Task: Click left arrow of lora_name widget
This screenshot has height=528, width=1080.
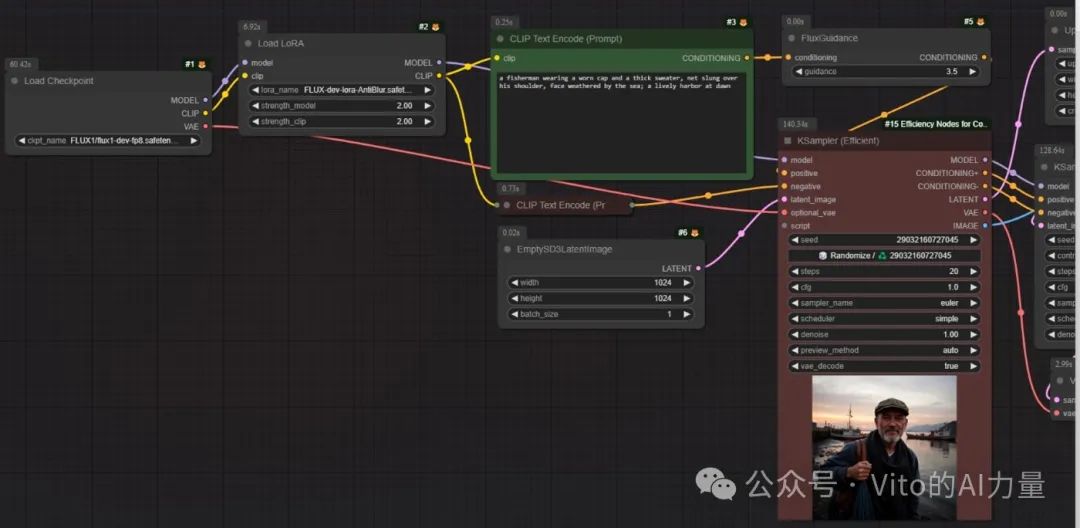Action: [x=256, y=90]
